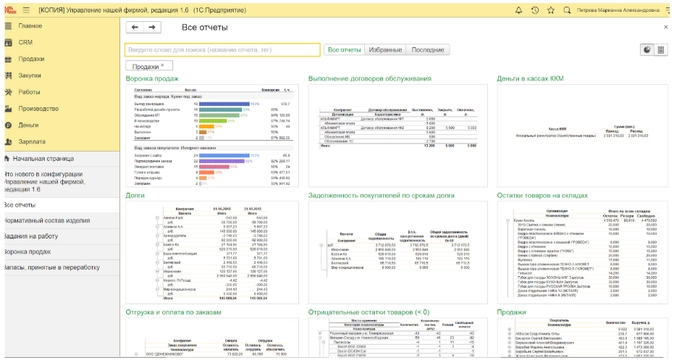Open the Закупки section
Viewport: 674px width, 361px height.
(x=30, y=75)
